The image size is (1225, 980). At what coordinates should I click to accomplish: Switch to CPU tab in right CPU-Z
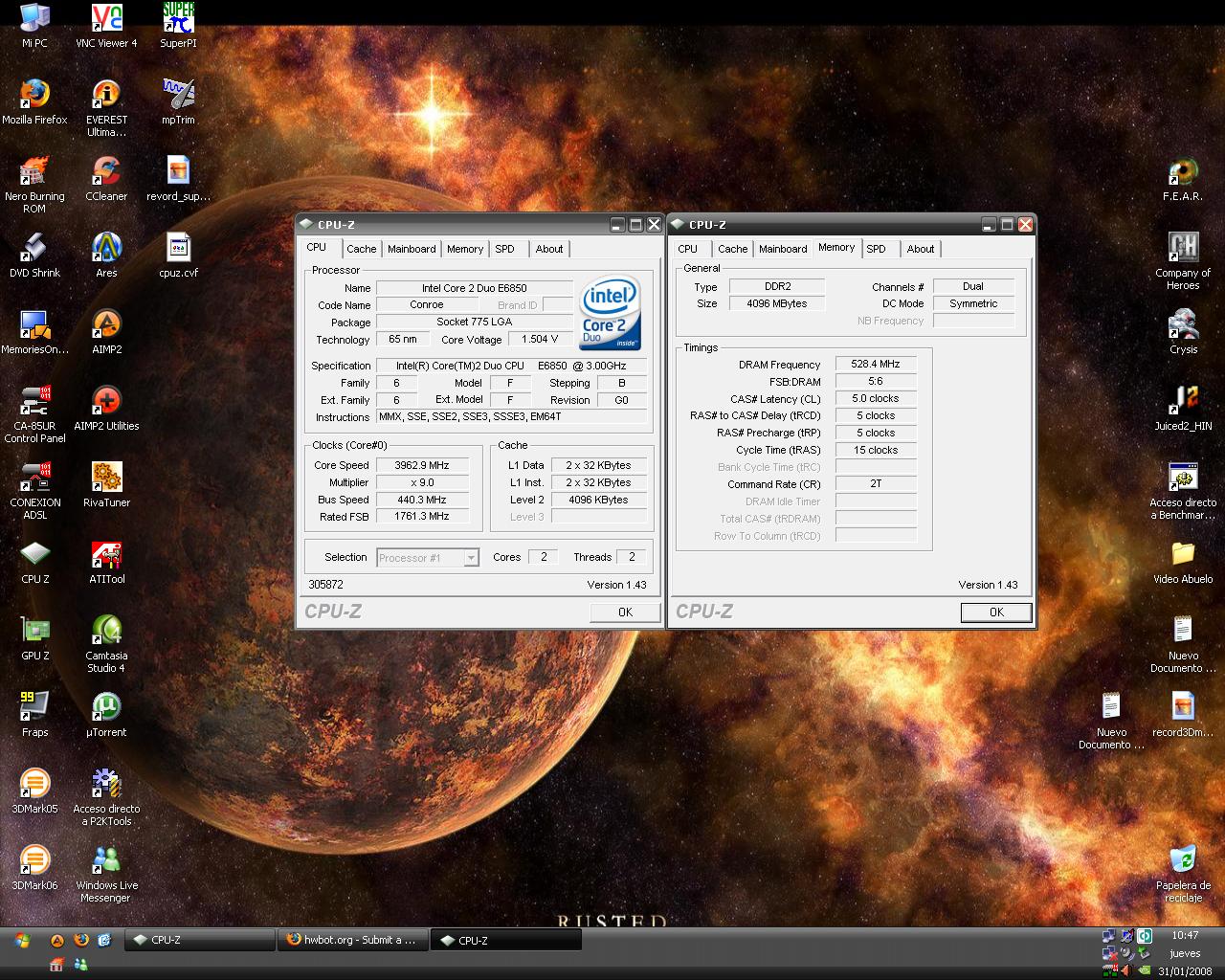pos(688,249)
